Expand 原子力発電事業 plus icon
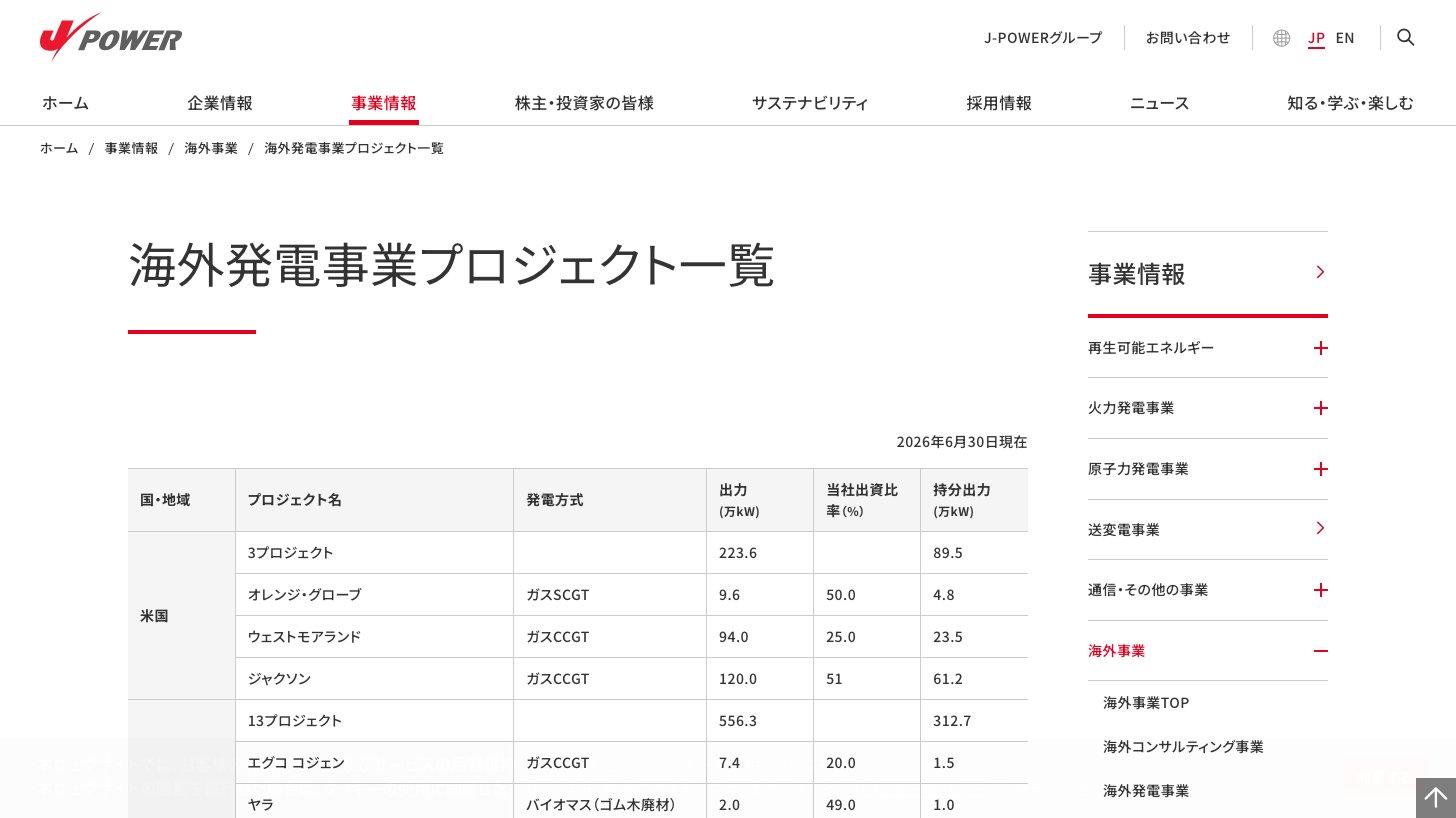The width and height of the screenshot is (1456, 818). pos(1320,469)
